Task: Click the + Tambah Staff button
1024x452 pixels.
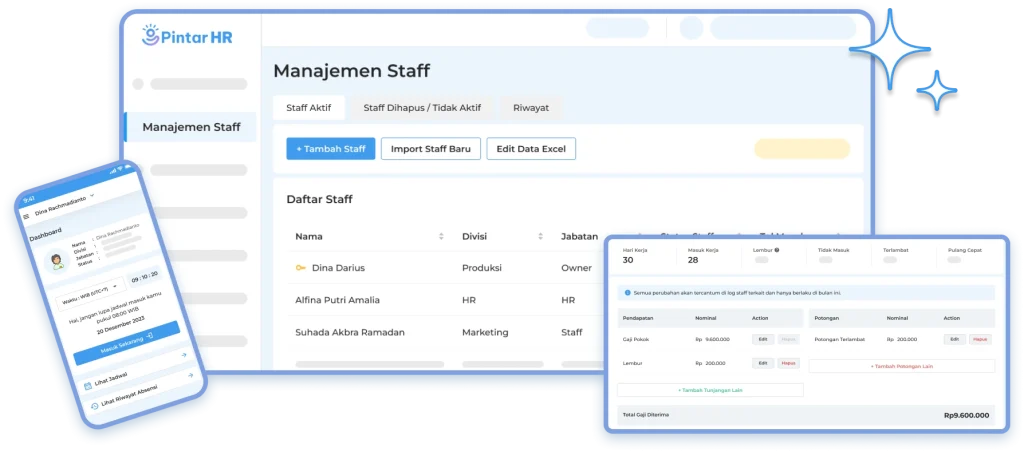Action: click(x=330, y=149)
